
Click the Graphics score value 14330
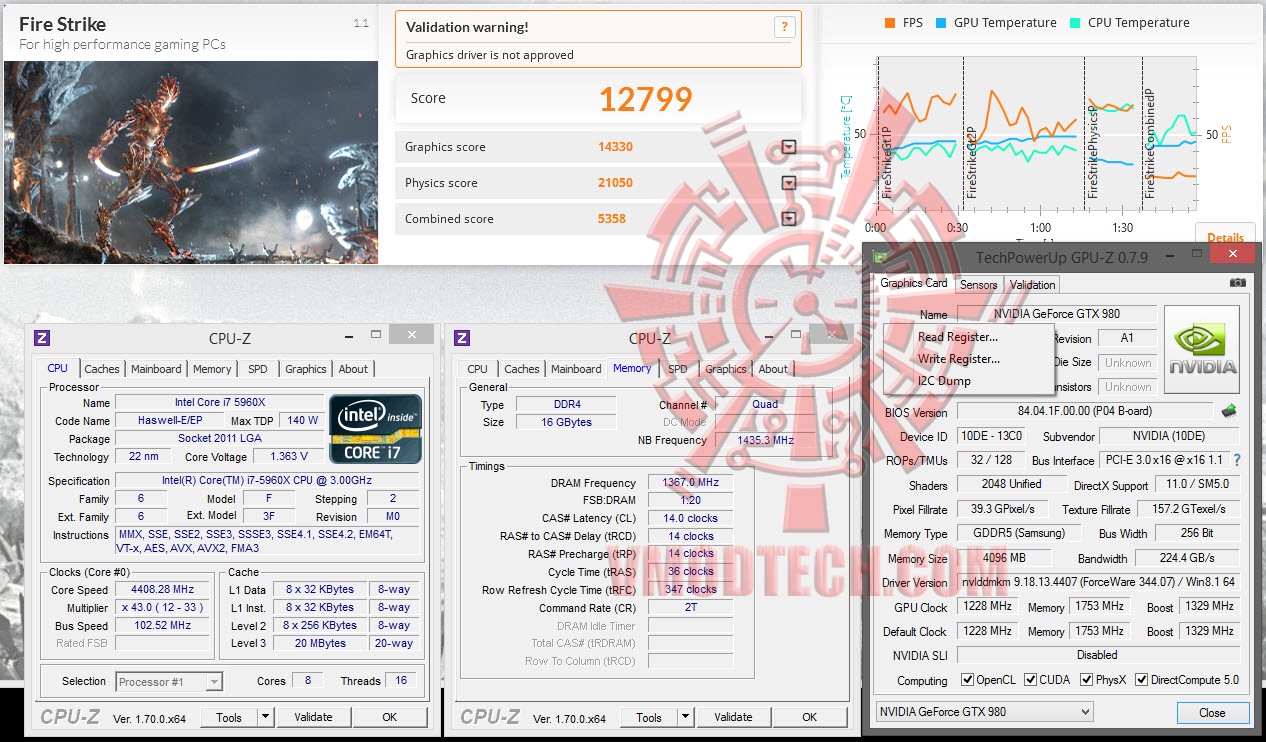tap(616, 147)
